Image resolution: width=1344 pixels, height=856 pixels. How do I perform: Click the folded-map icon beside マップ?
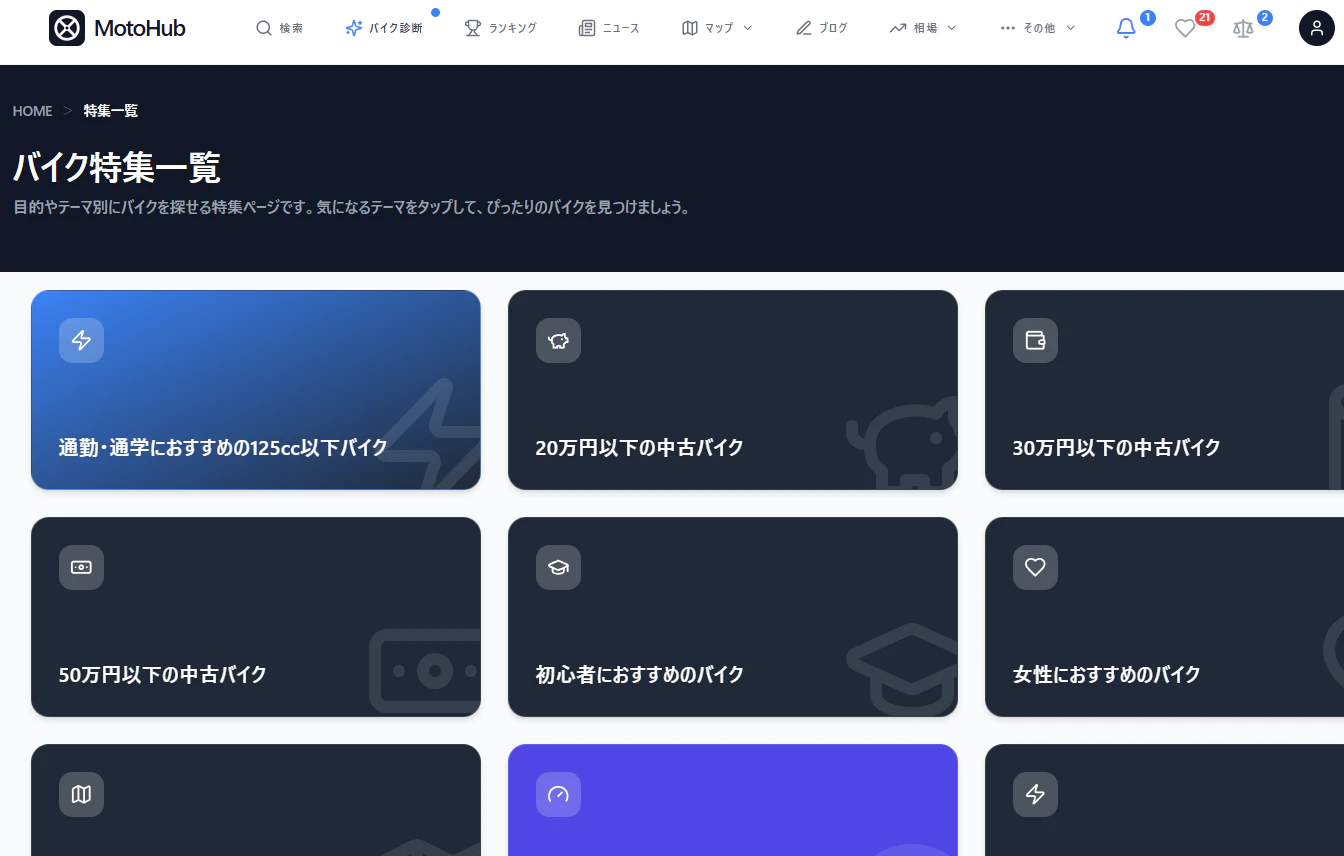(x=690, y=28)
